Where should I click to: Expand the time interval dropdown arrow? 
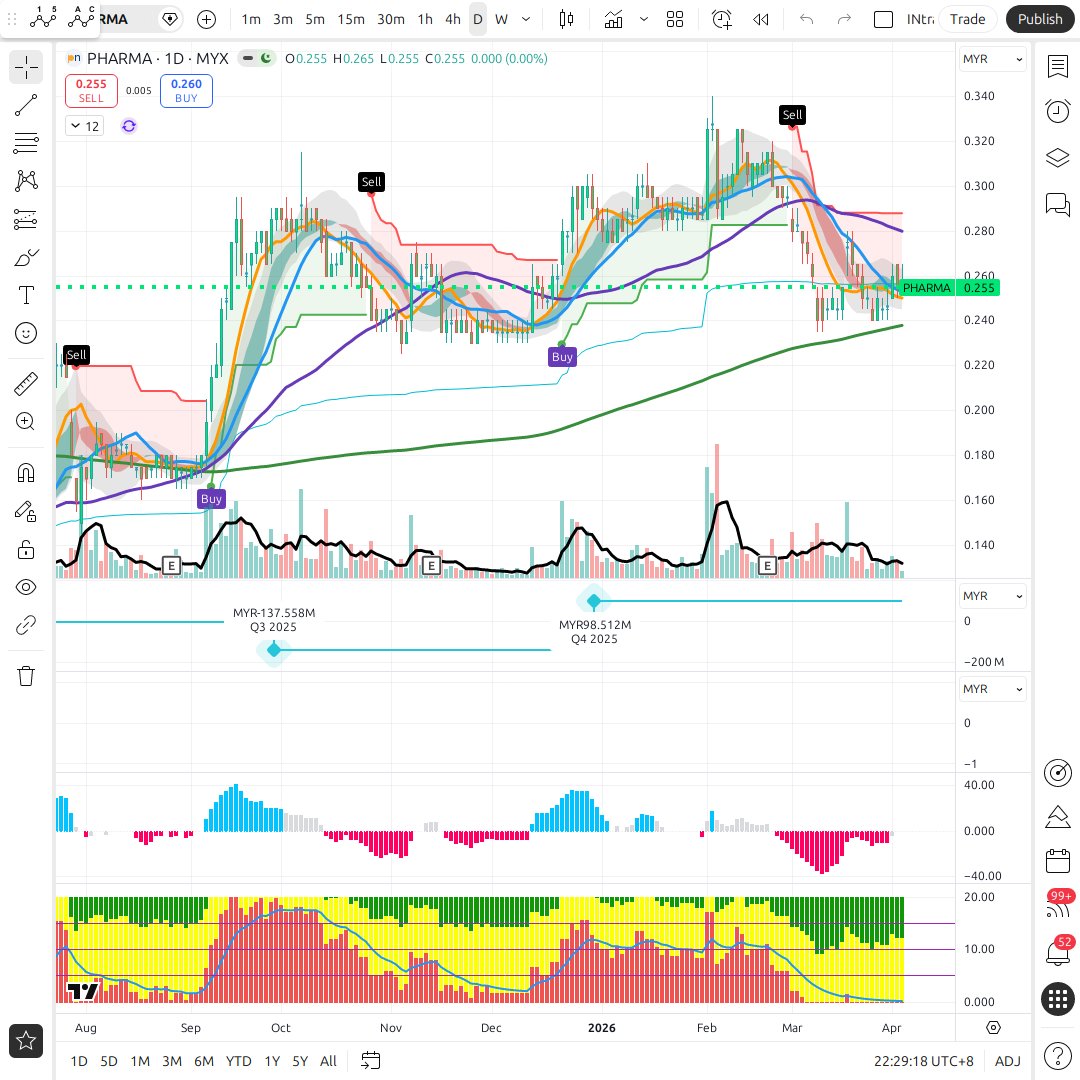pos(527,19)
